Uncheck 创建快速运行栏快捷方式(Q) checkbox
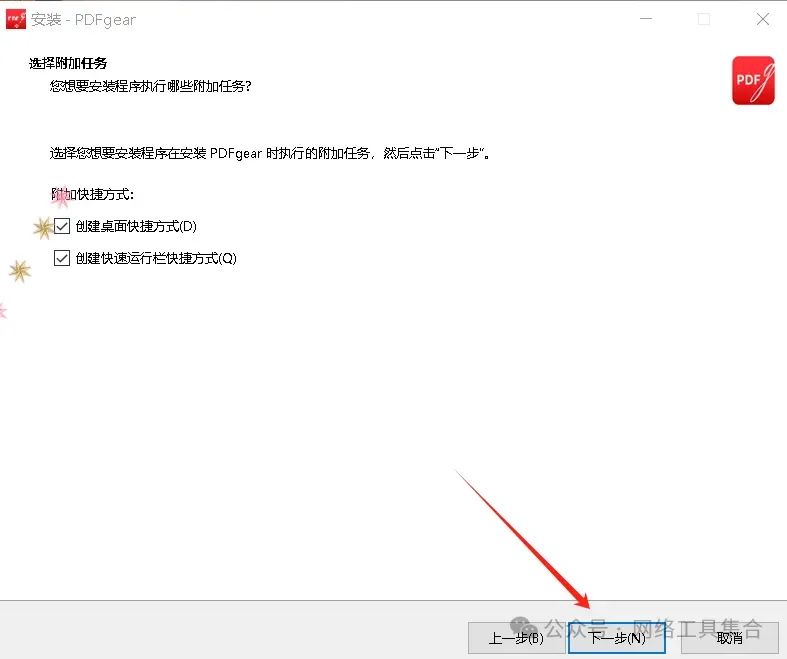Viewport: 787px width, 659px height. coord(62,258)
